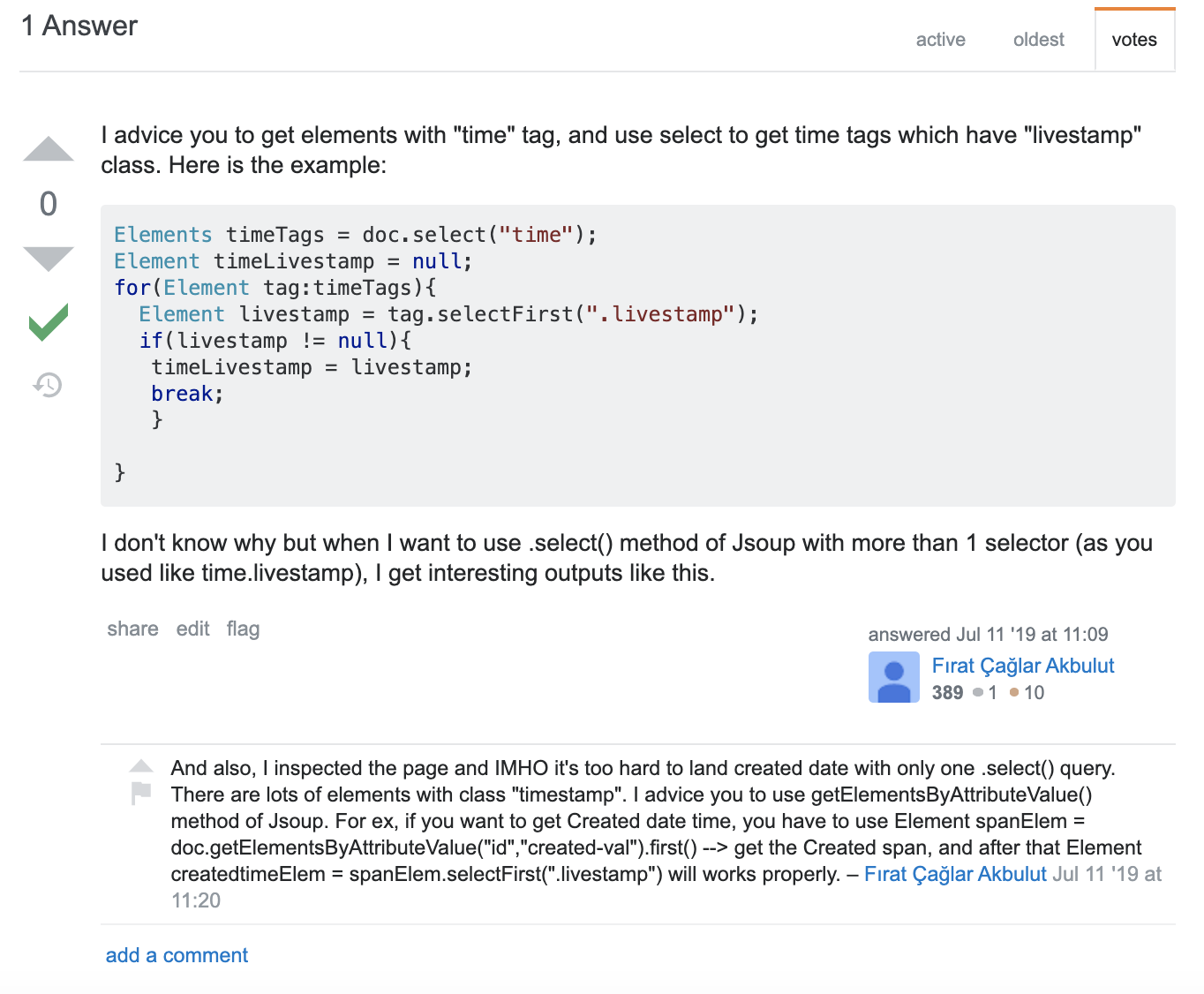Open the comment author link Fırat Çağlar Akbulut
The height and width of the screenshot is (994, 1204).
click(x=955, y=874)
